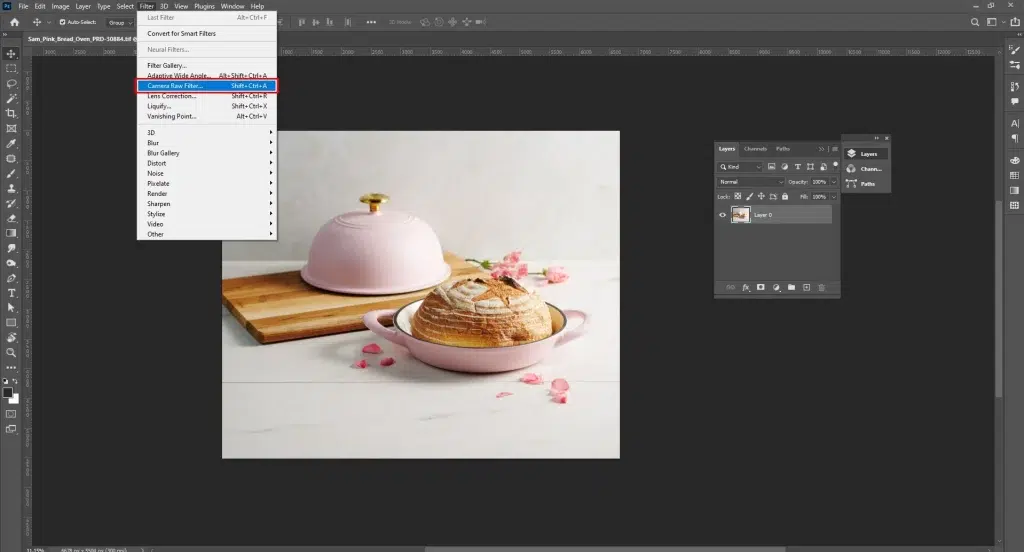Screen dimensions: 1024x552
Task: Hide Layer 0 using eye icon
Action: [x=723, y=215]
